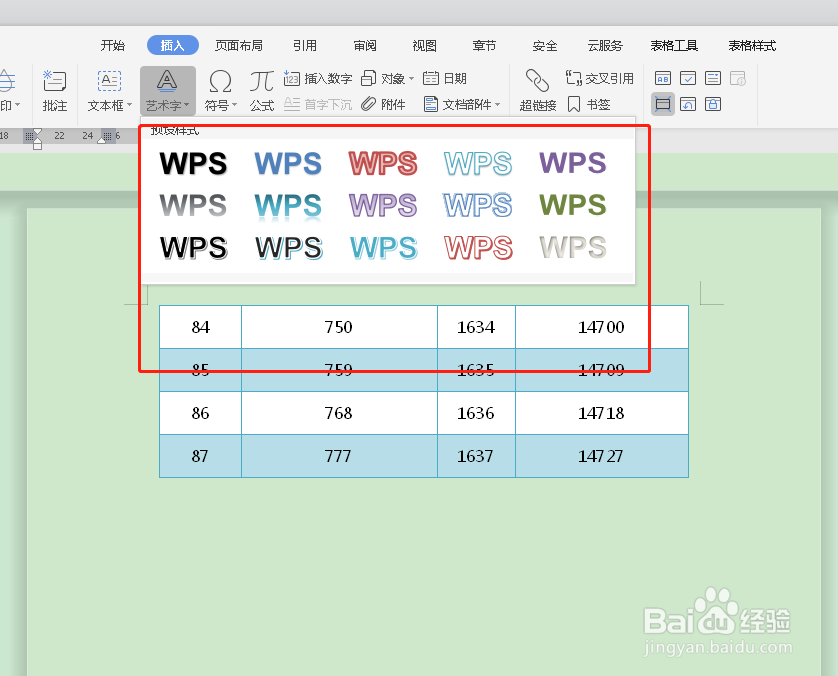
Task: Select the teal reflection WPS style in the second row
Action: 288,206
